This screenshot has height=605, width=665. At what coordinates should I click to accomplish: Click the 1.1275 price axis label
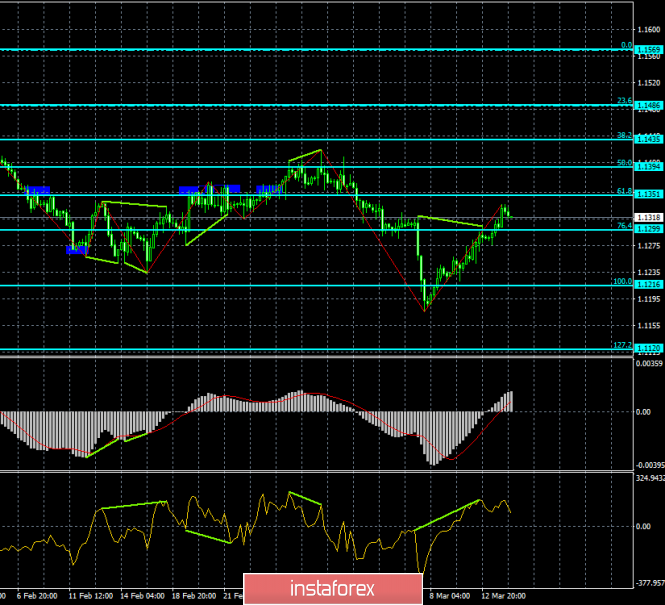tap(649, 245)
